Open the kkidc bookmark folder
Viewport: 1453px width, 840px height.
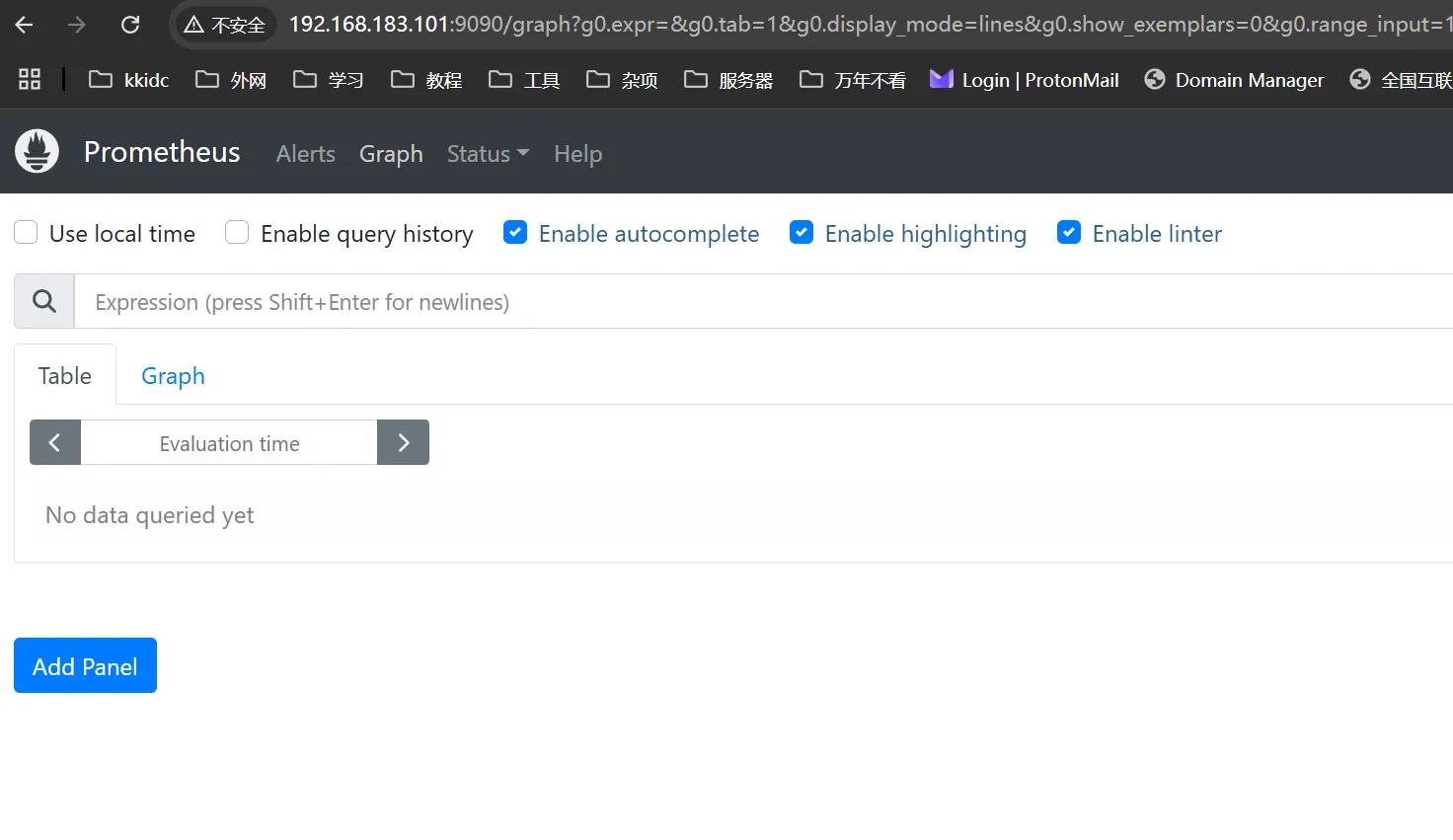coord(129,79)
